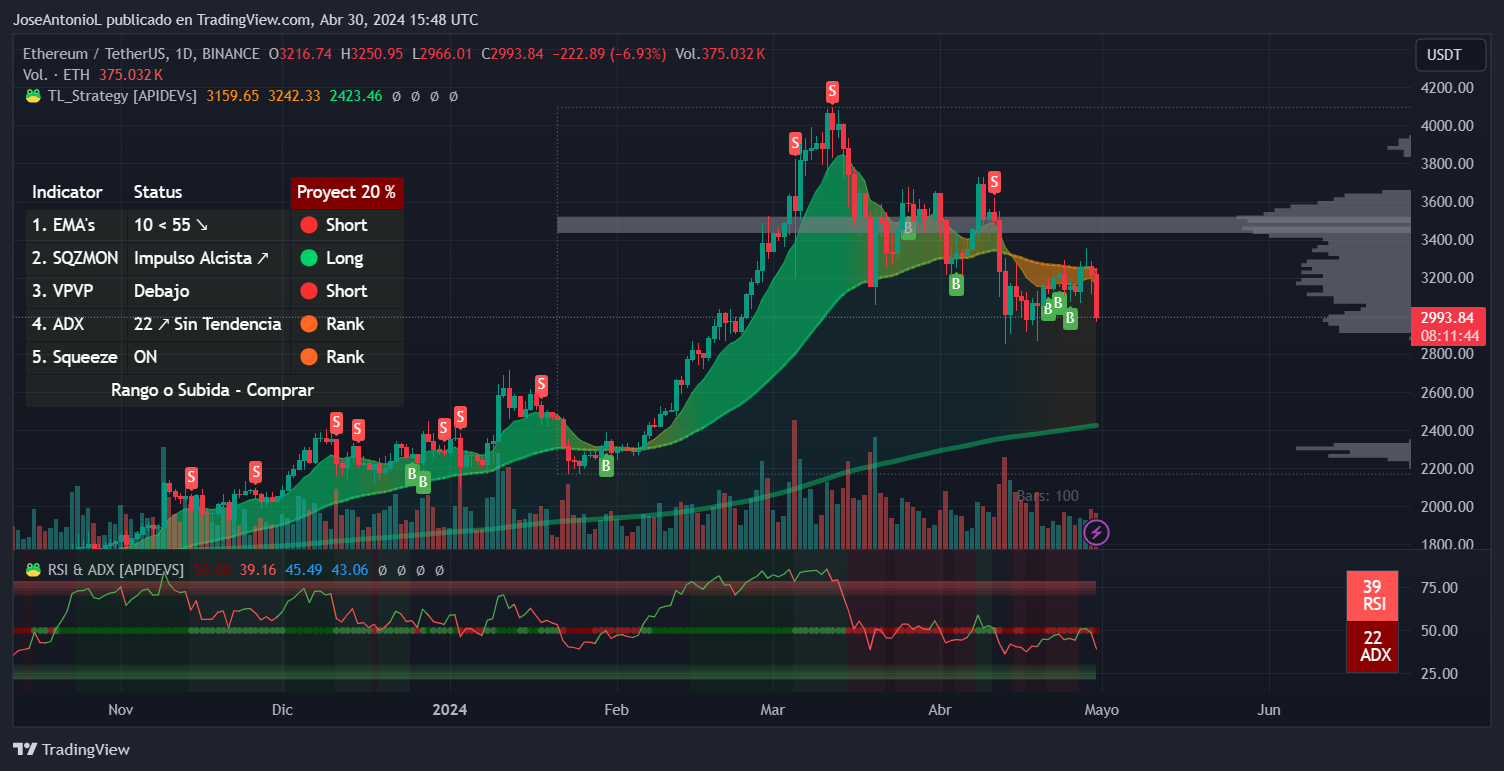This screenshot has width=1504, height=771.
Task: Click the Vol. · ETH volume label
Action: coord(57,75)
